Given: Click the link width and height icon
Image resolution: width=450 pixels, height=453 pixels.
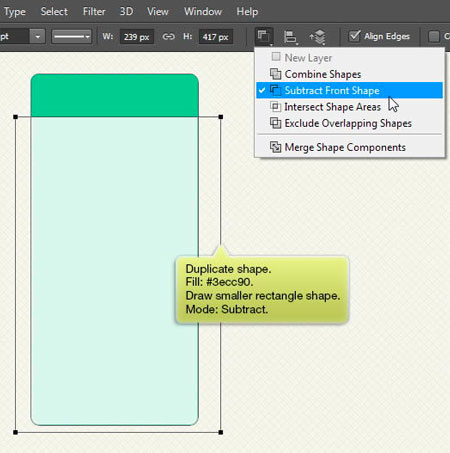Looking at the screenshot, I should tap(168, 36).
